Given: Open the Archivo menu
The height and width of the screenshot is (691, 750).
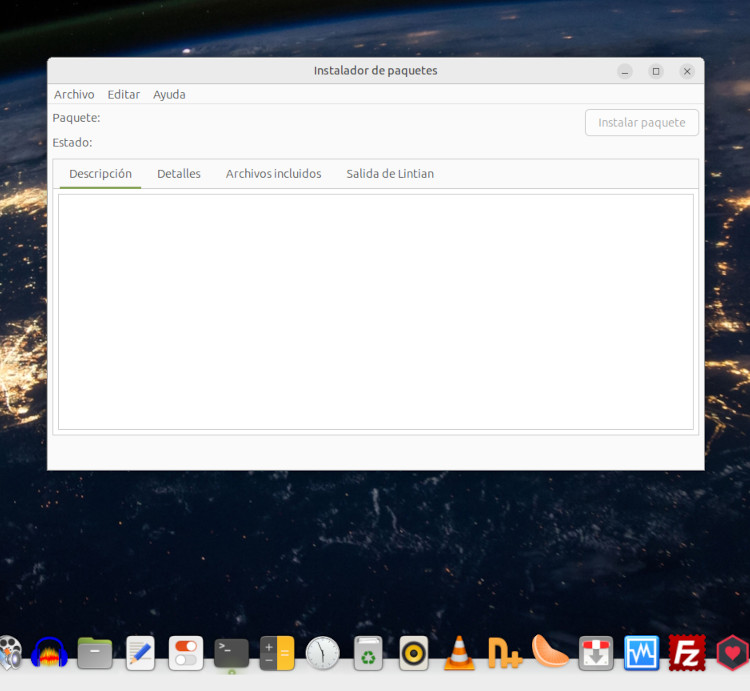Looking at the screenshot, I should pyautogui.click(x=74, y=95).
